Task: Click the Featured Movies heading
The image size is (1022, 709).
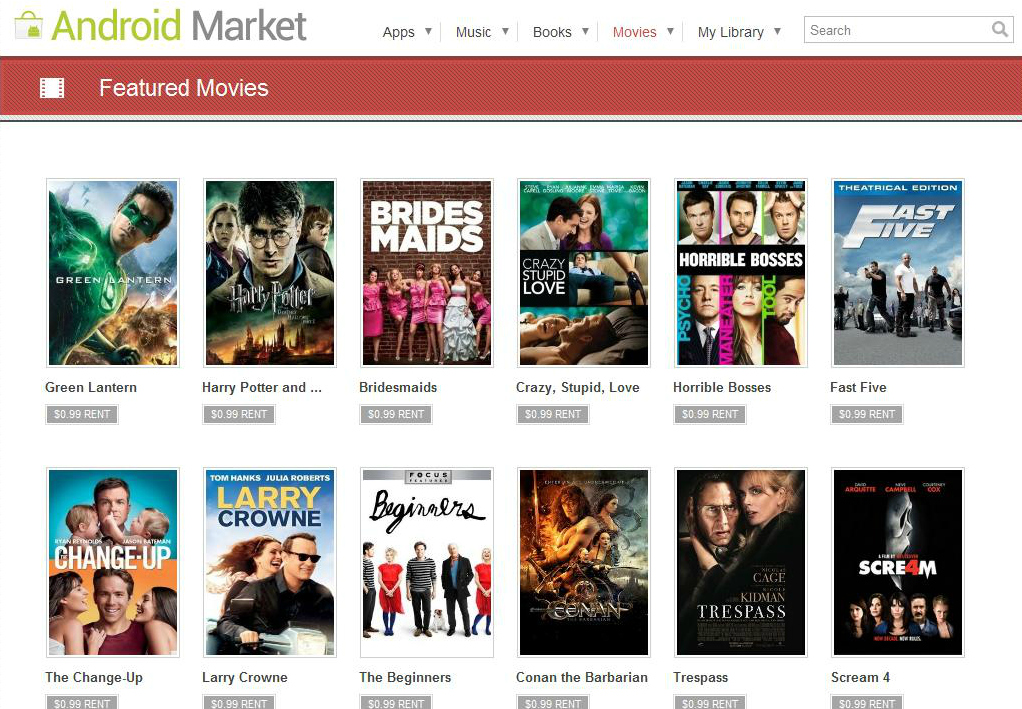Action: click(184, 88)
